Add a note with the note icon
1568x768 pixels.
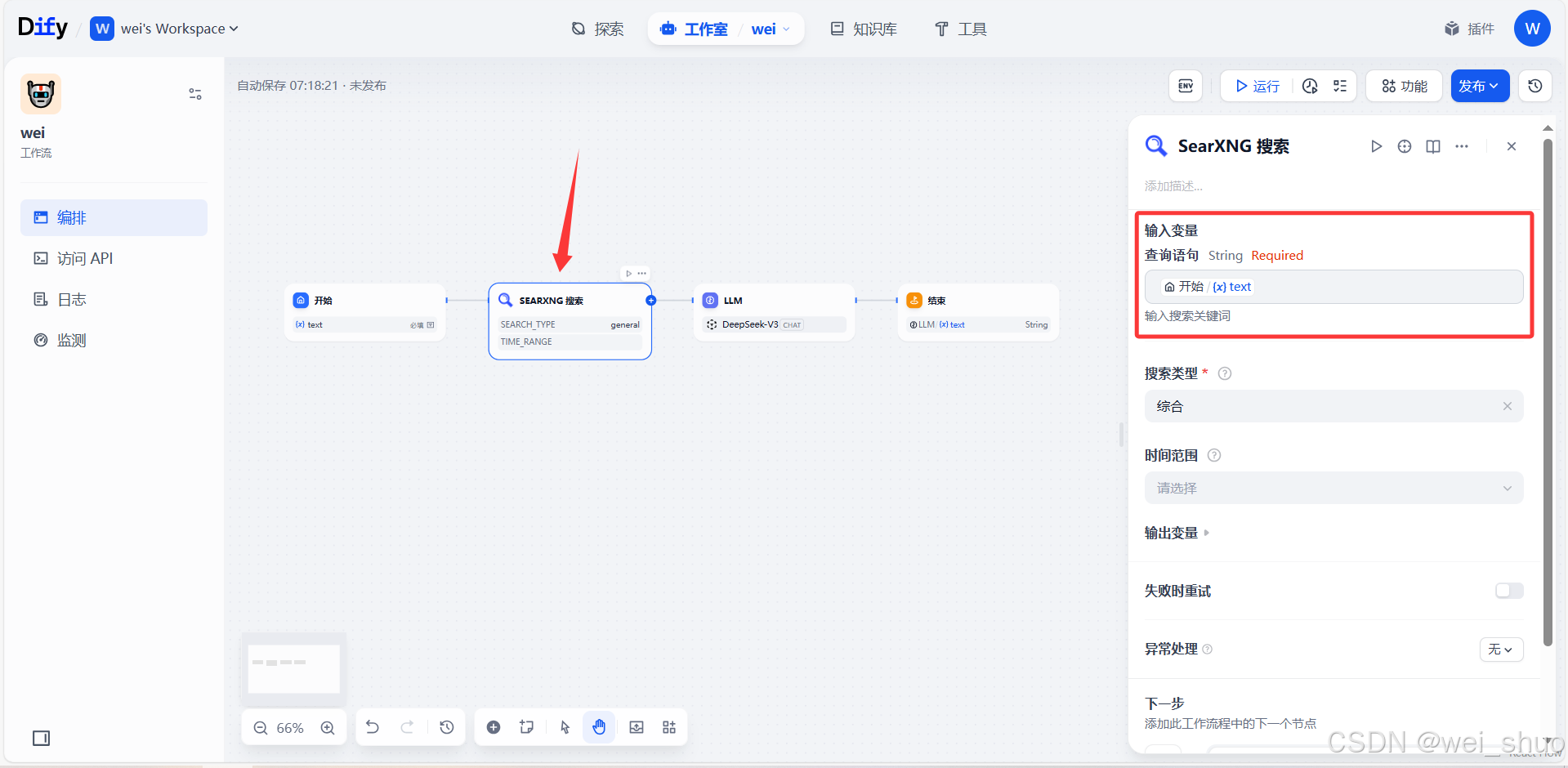(527, 727)
